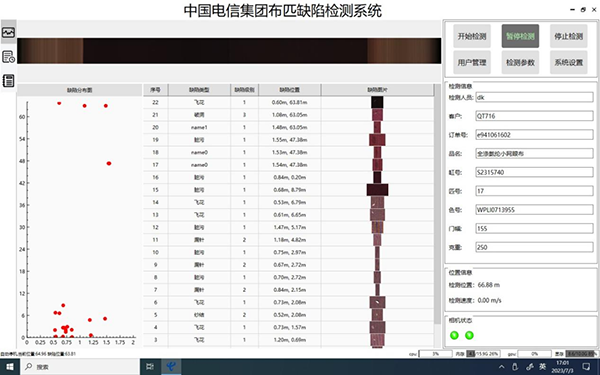Open the history records icon with clock
The height and width of the screenshot is (375, 600).
click(8, 57)
